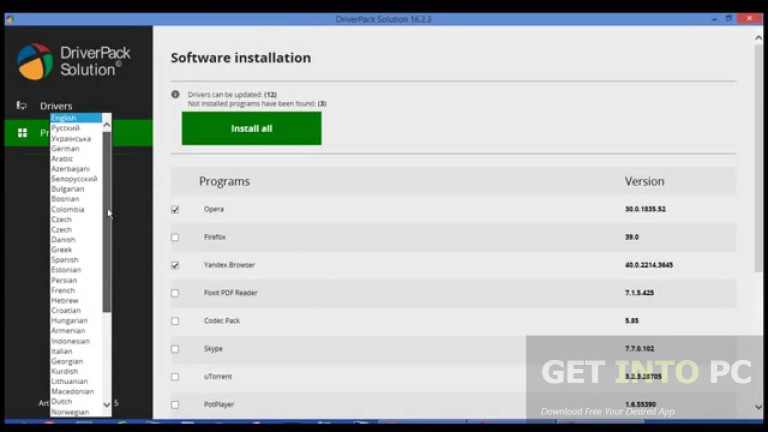Select Croatian in language list
Screen dimensions: 768x432
[x=66, y=311]
